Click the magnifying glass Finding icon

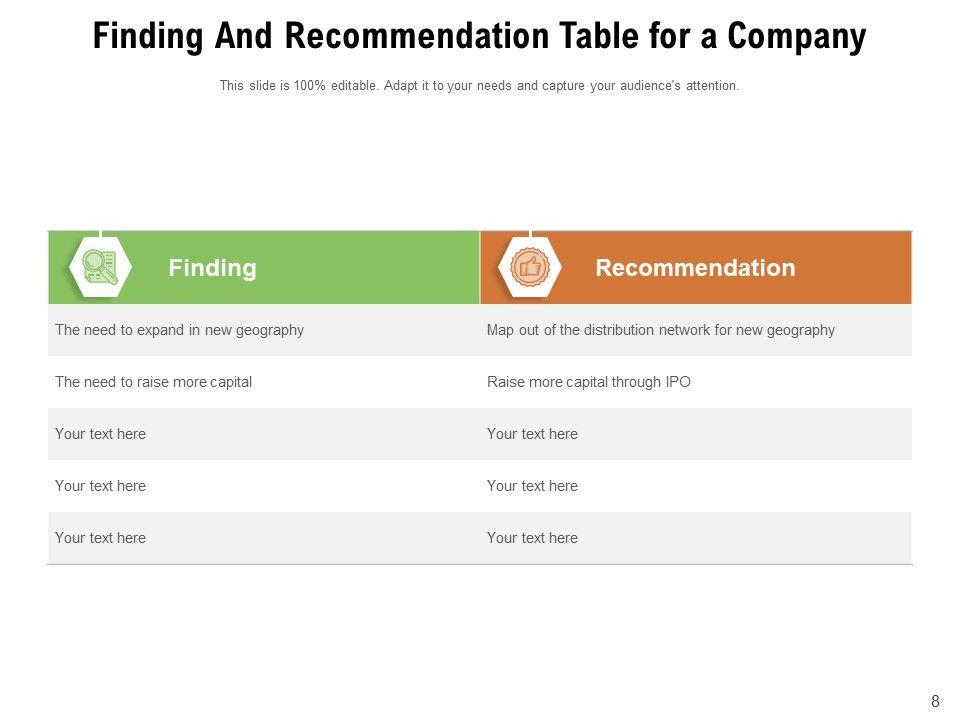(x=100, y=267)
